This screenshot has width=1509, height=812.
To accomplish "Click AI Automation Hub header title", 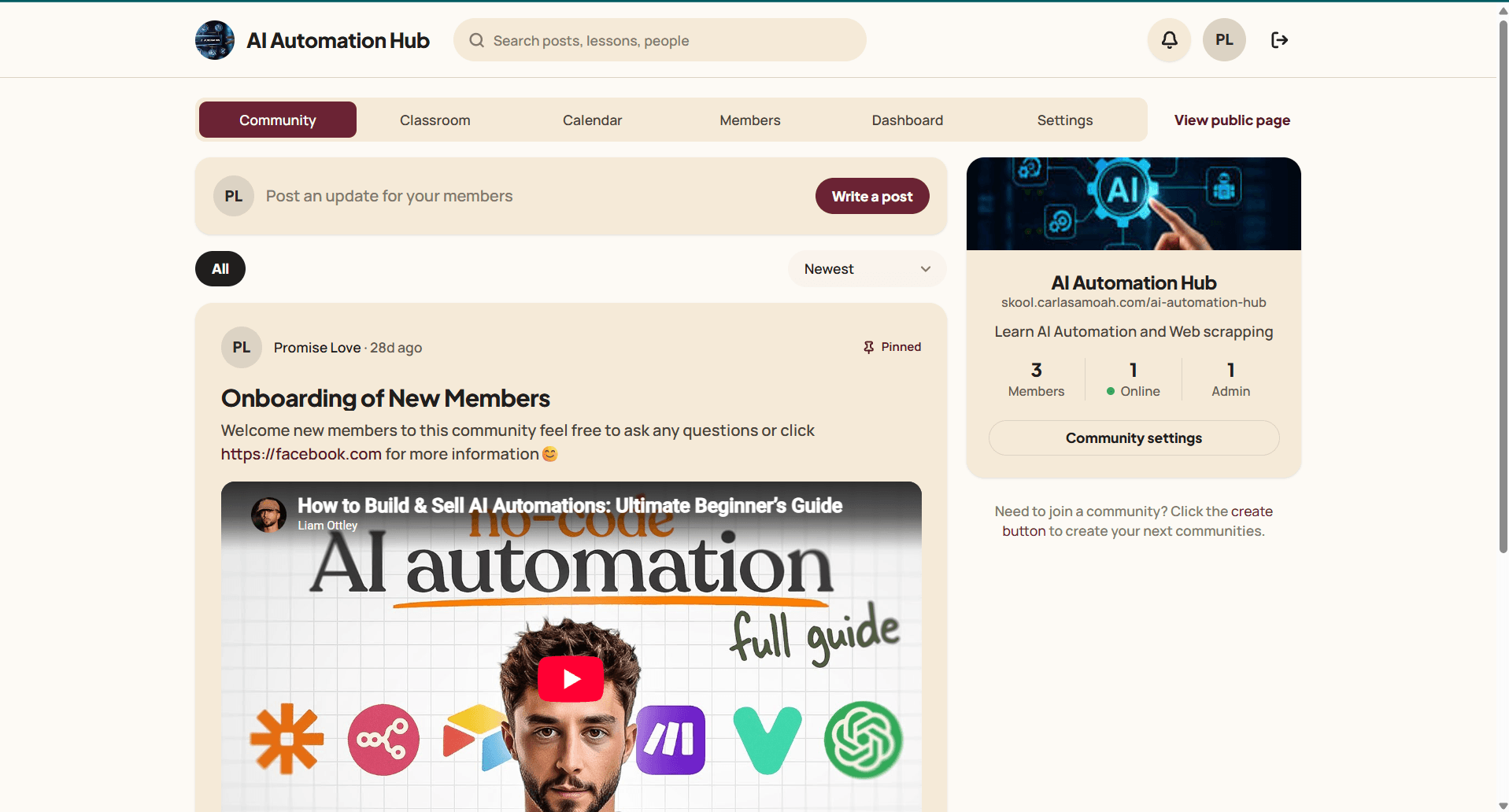I will pos(338,40).
